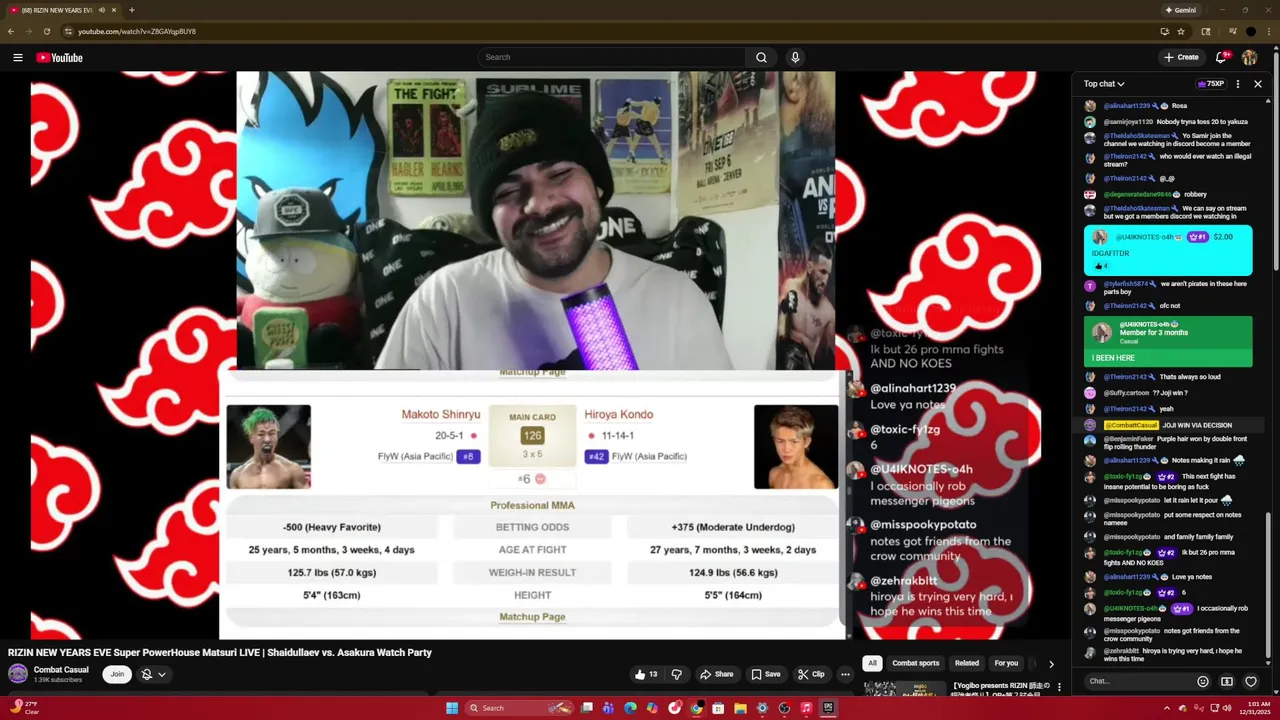Mute the tab via speaker icon
Screen dimensions: 1280x720
click(101, 10)
